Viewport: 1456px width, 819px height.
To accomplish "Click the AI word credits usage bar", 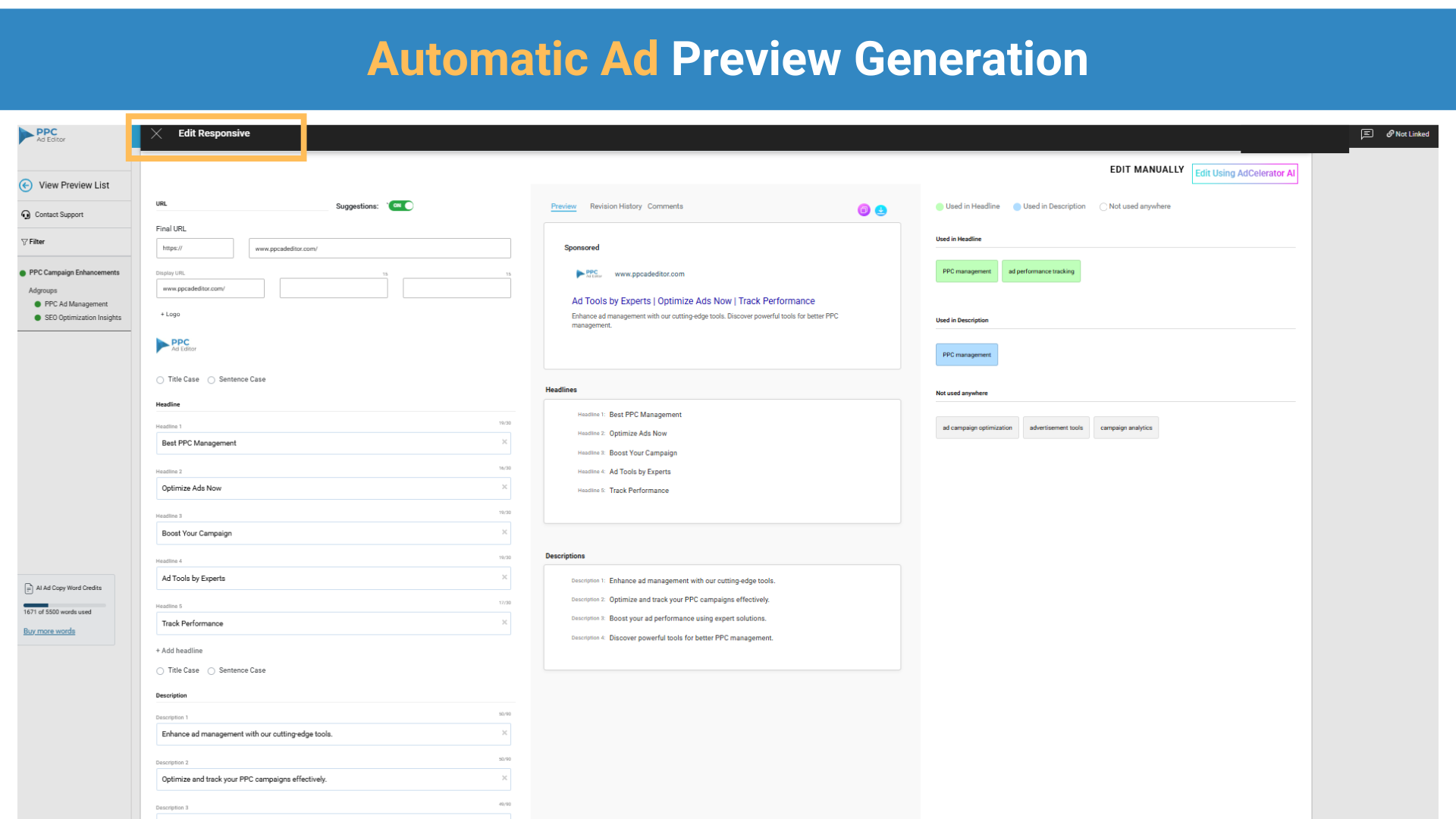I will 64,605.
